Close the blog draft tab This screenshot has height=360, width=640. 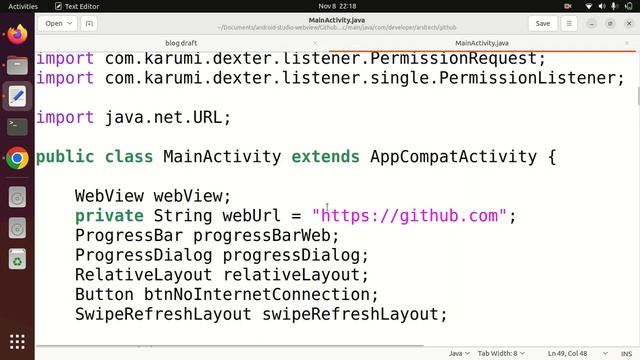pyautogui.click(x=315, y=43)
